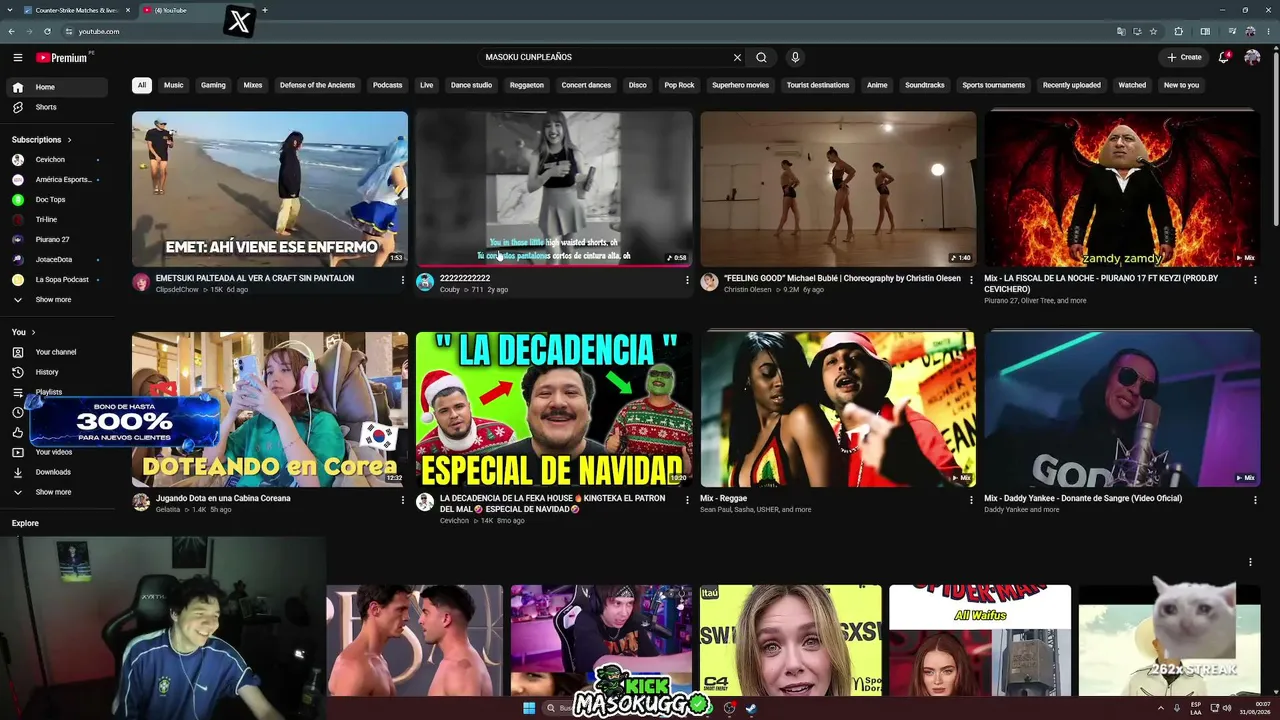Open the notifications bell
The height and width of the screenshot is (720, 1280).
1223,58
